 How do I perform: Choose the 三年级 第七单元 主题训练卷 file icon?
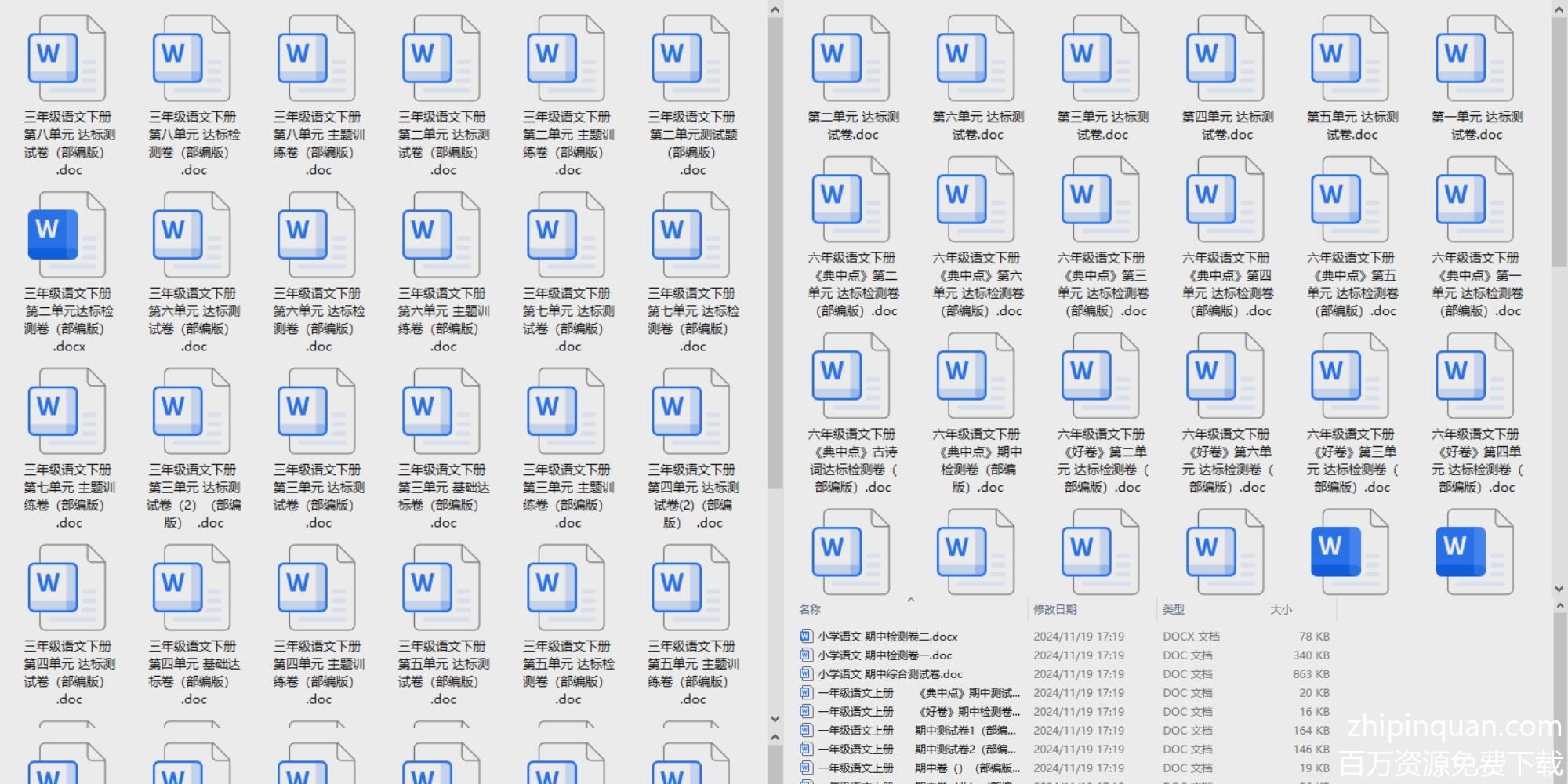[67, 411]
